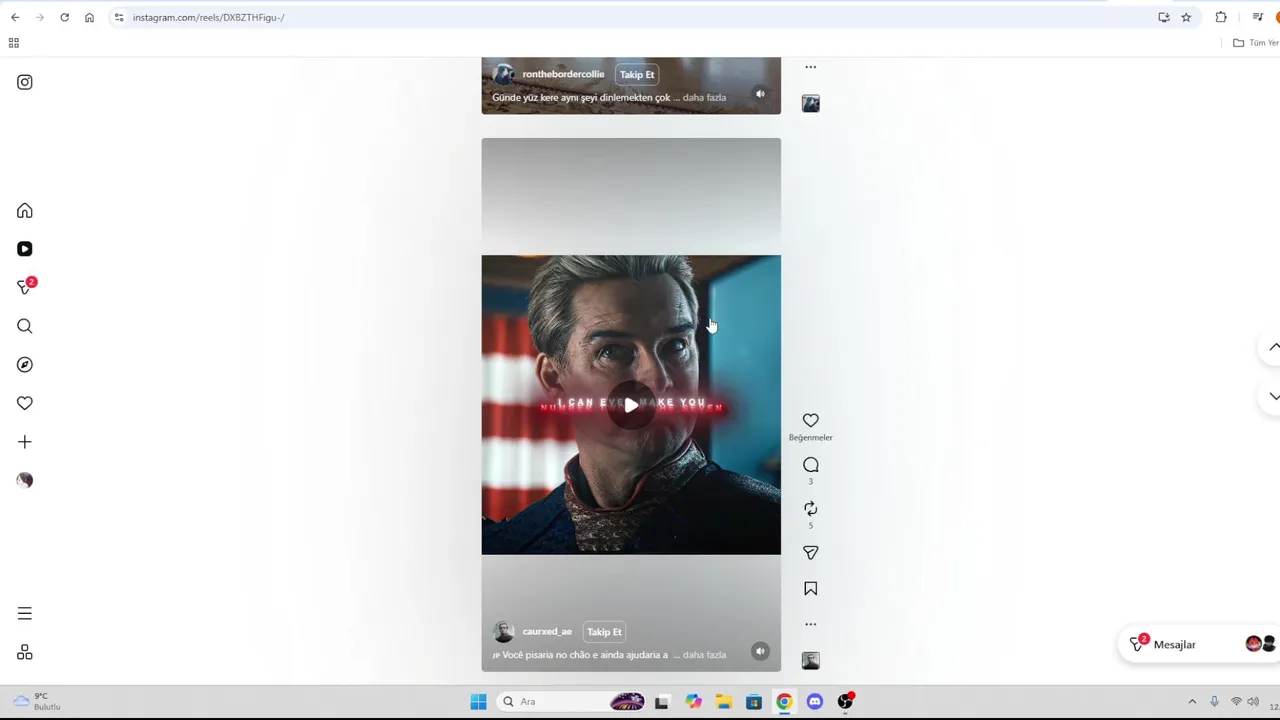
Task: Toggle sound on rontheordercollie reel
Action: click(760, 94)
